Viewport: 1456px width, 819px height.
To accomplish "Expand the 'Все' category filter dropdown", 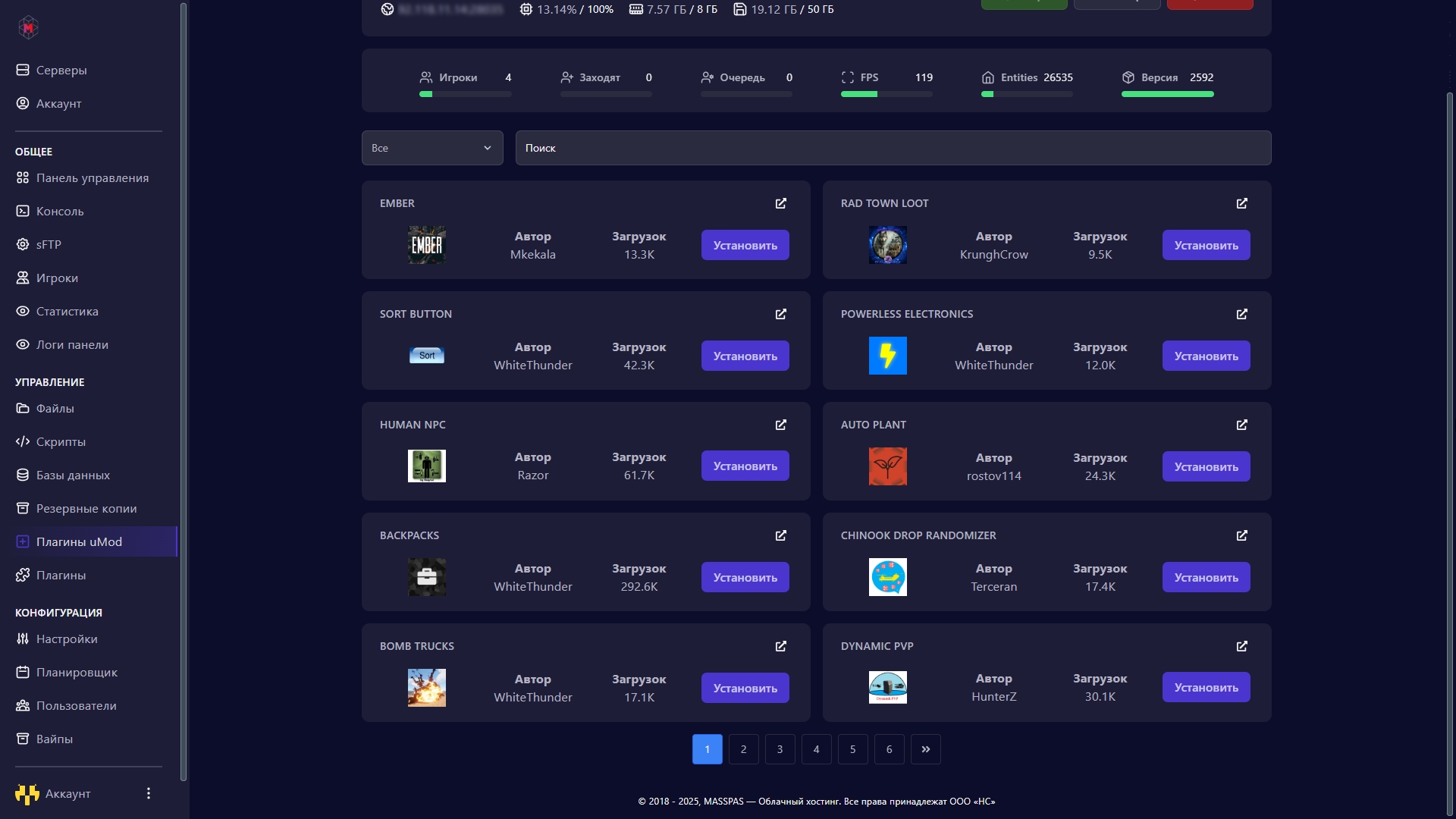I will [432, 148].
